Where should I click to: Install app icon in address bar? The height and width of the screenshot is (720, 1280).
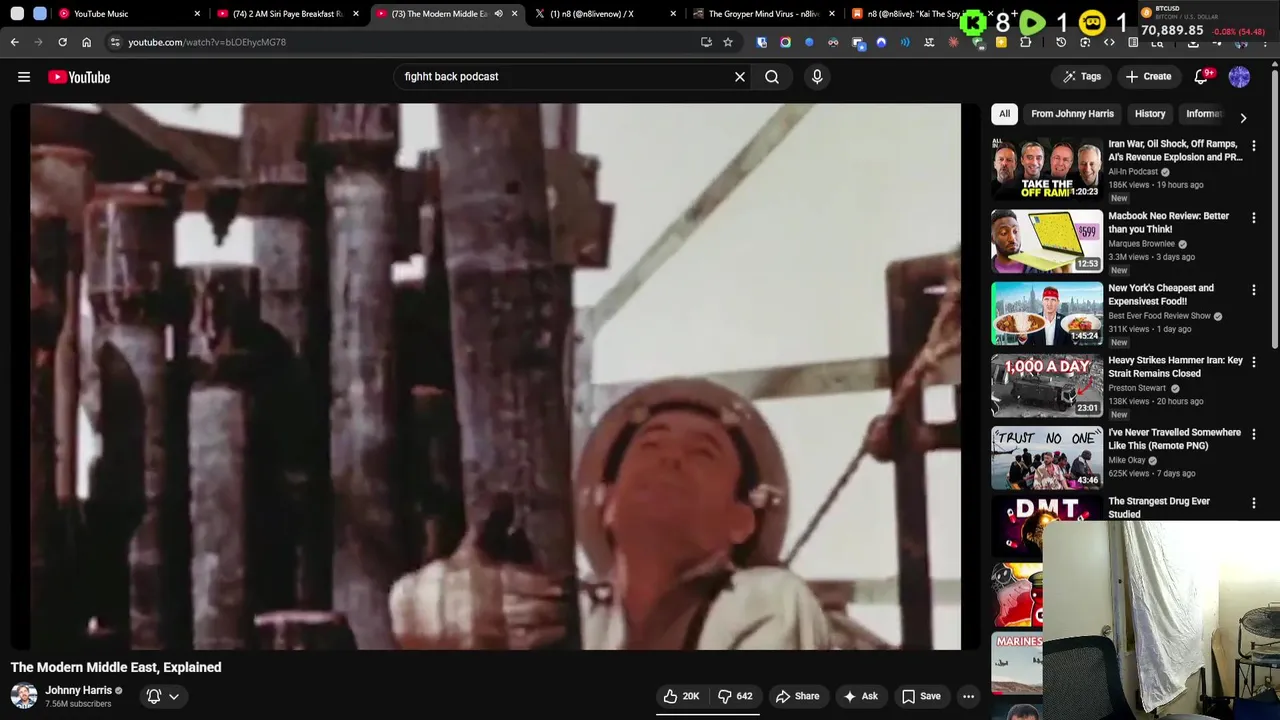[x=706, y=42]
